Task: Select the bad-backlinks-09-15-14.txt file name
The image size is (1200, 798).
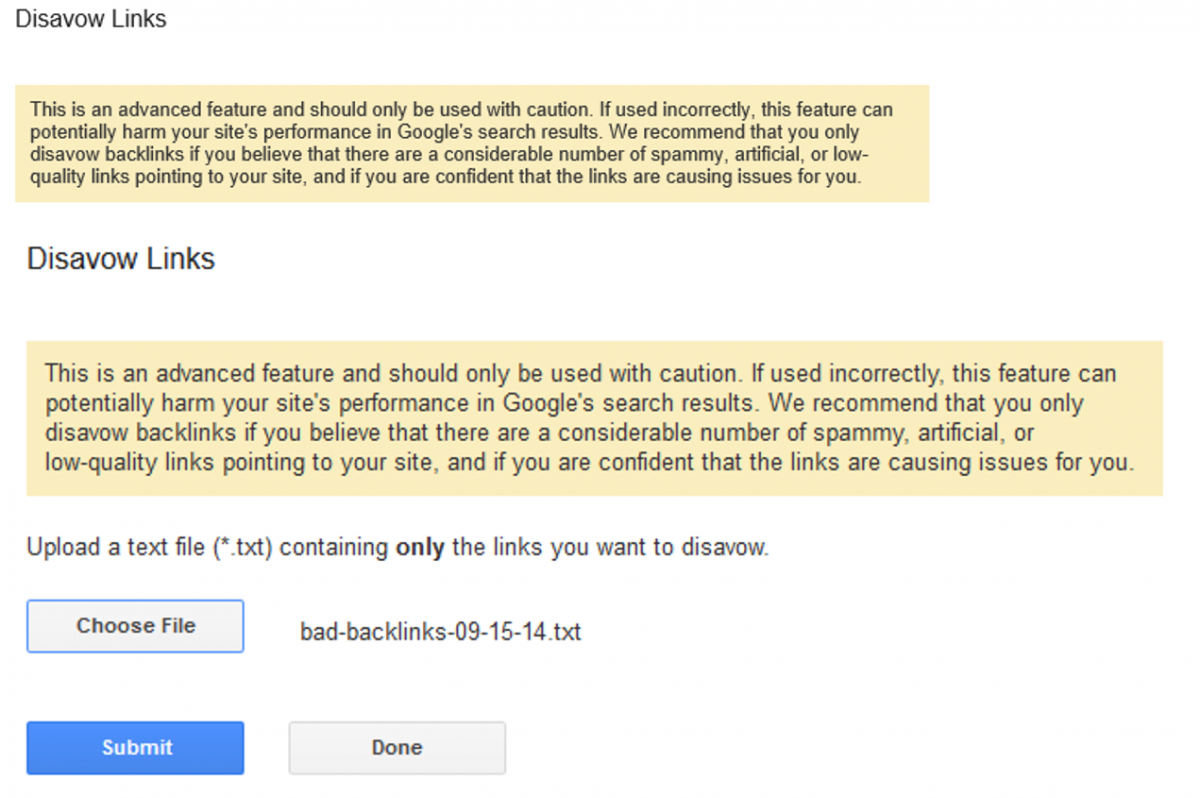Action: tap(440, 632)
